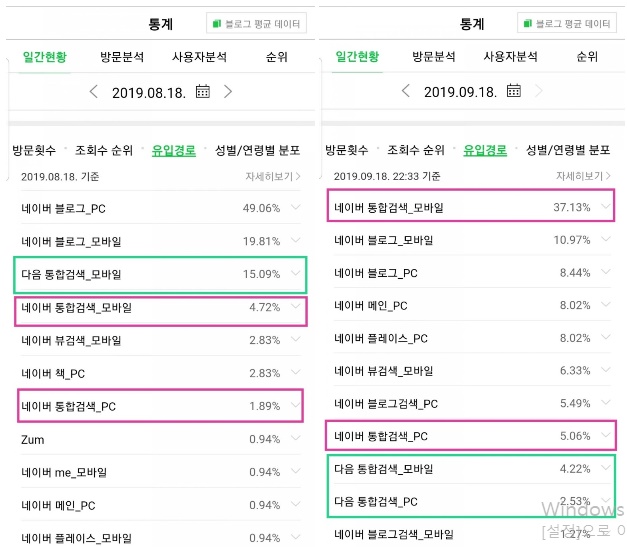Click 2019.09.18. date text in right panel
The height and width of the screenshot is (547, 627).
click(x=460, y=92)
